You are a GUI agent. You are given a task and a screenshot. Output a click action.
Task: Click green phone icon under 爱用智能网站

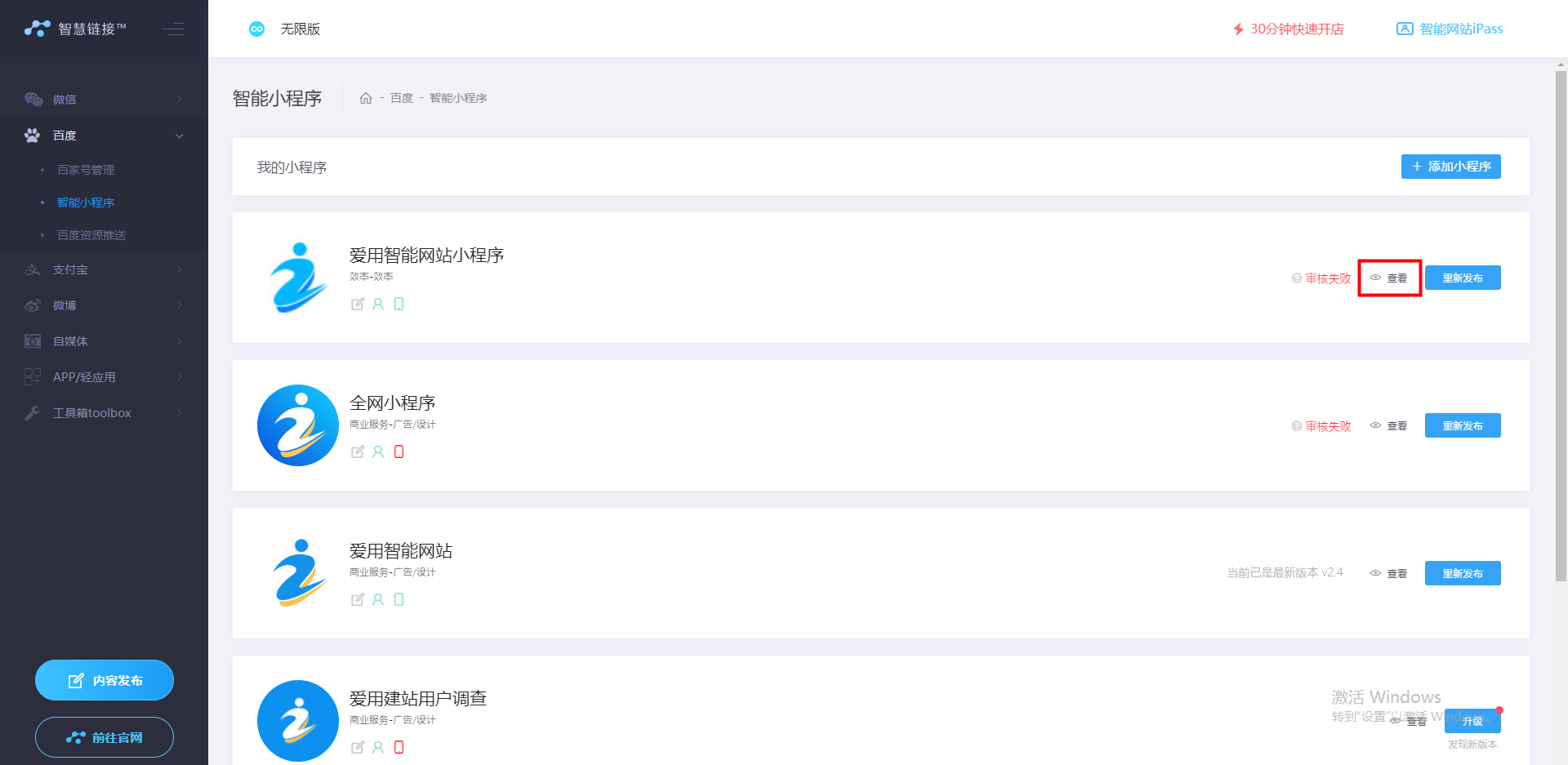399,599
